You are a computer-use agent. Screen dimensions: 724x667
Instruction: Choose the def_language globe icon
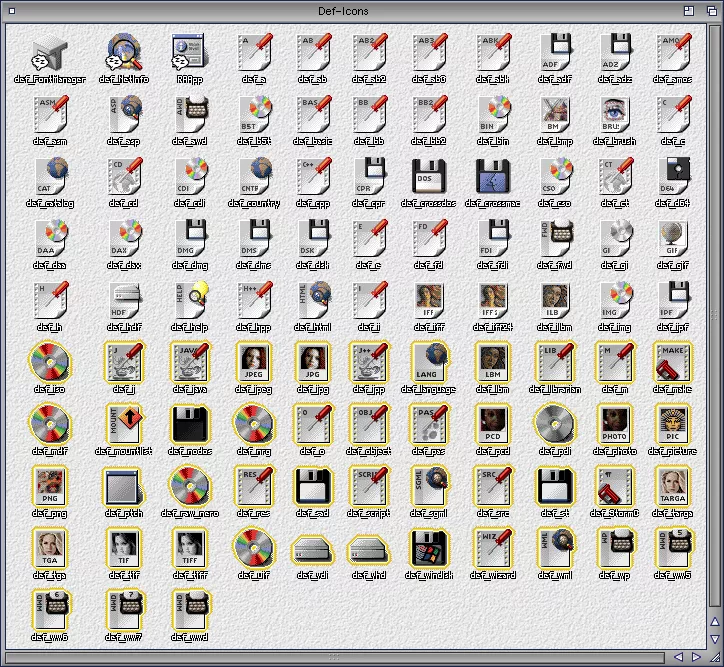coord(429,361)
